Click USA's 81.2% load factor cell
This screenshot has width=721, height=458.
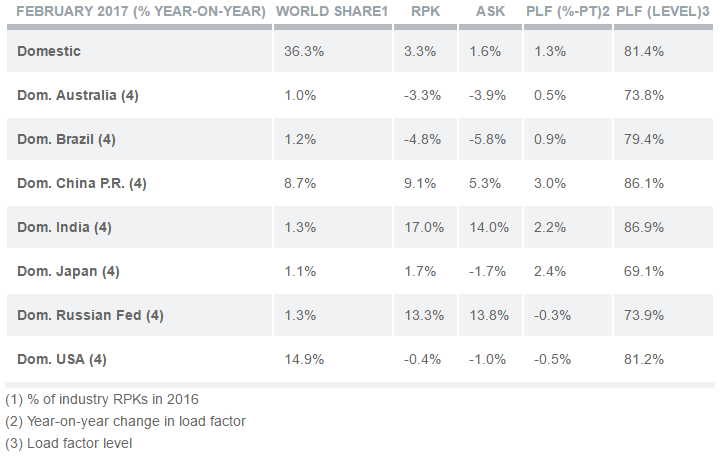coord(644,359)
